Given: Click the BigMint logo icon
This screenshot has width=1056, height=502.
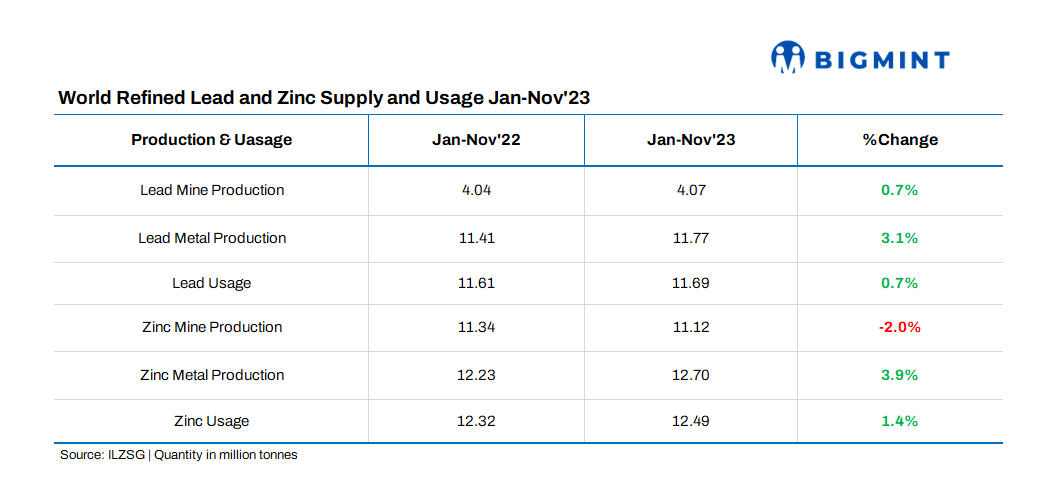Looking at the screenshot, I should point(787,58).
